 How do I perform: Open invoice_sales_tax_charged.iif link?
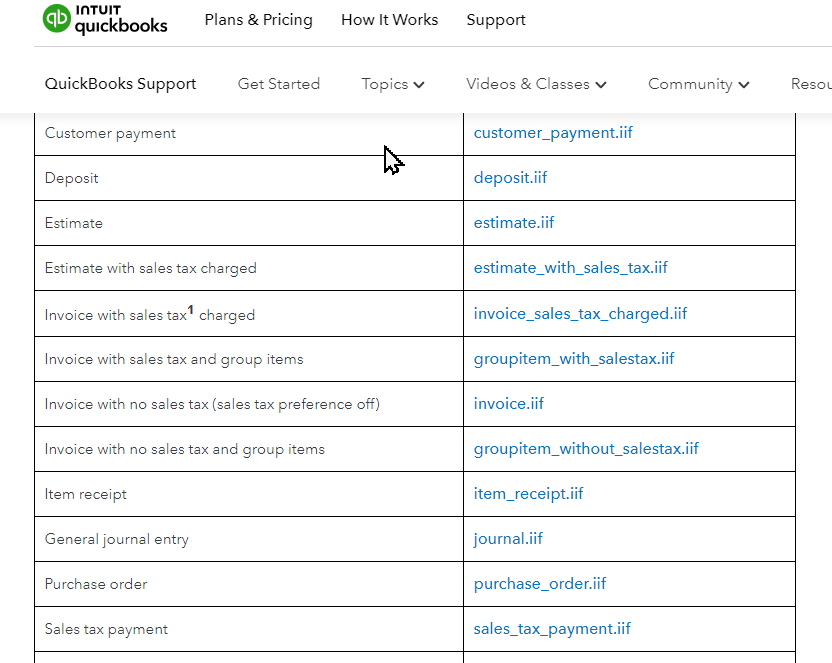click(580, 313)
